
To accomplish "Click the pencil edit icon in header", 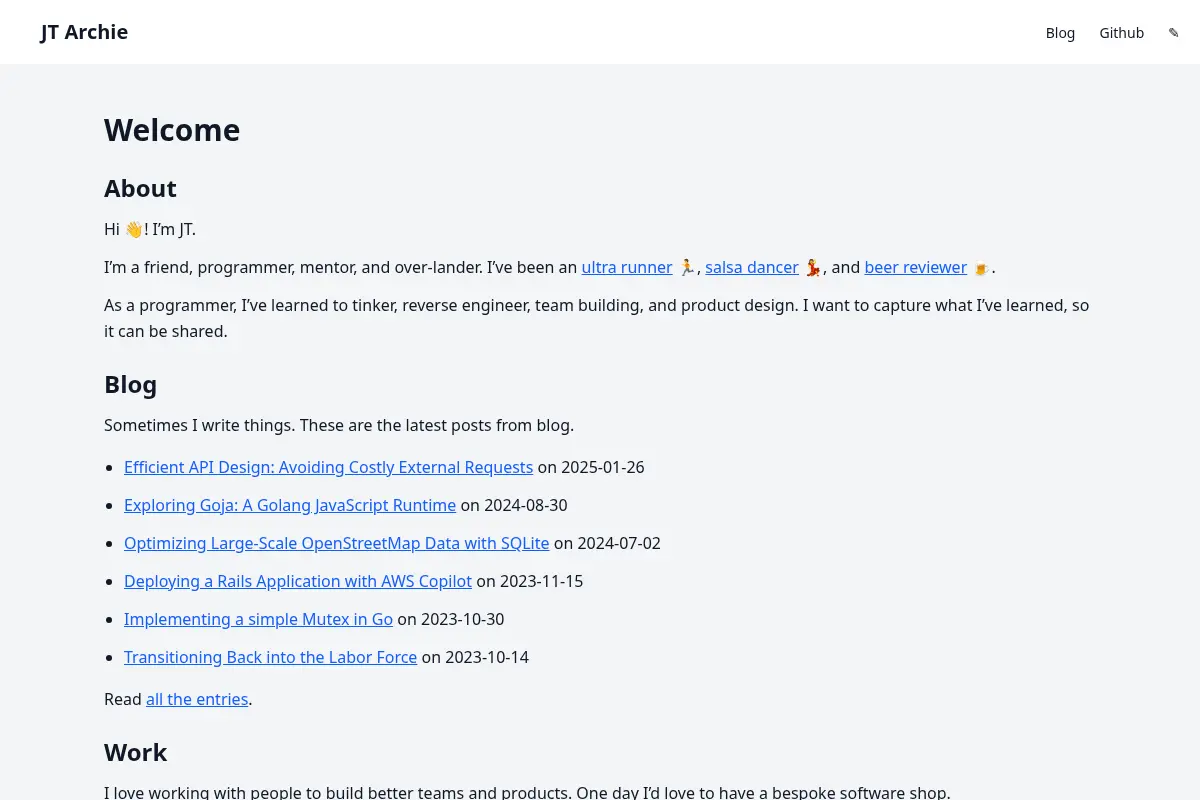I will [1174, 33].
